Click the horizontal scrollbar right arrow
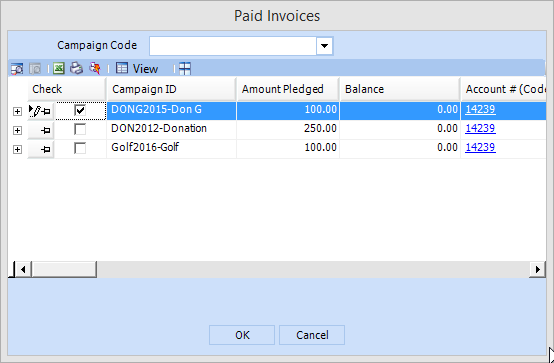This screenshot has height=363, width=554. [x=537, y=270]
